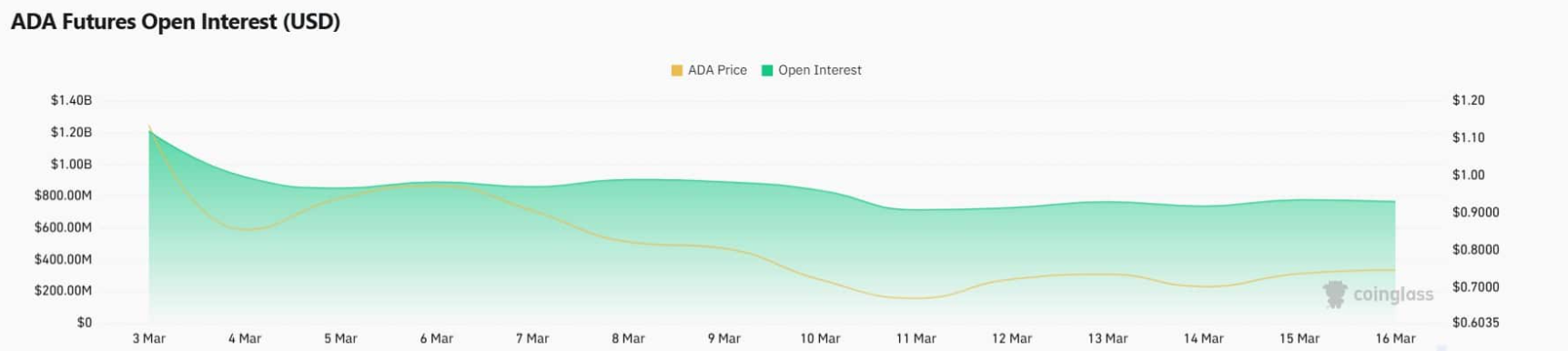Select the 13 Mar date label
Screen dimensions: 1568x351
(x=1108, y=338)
